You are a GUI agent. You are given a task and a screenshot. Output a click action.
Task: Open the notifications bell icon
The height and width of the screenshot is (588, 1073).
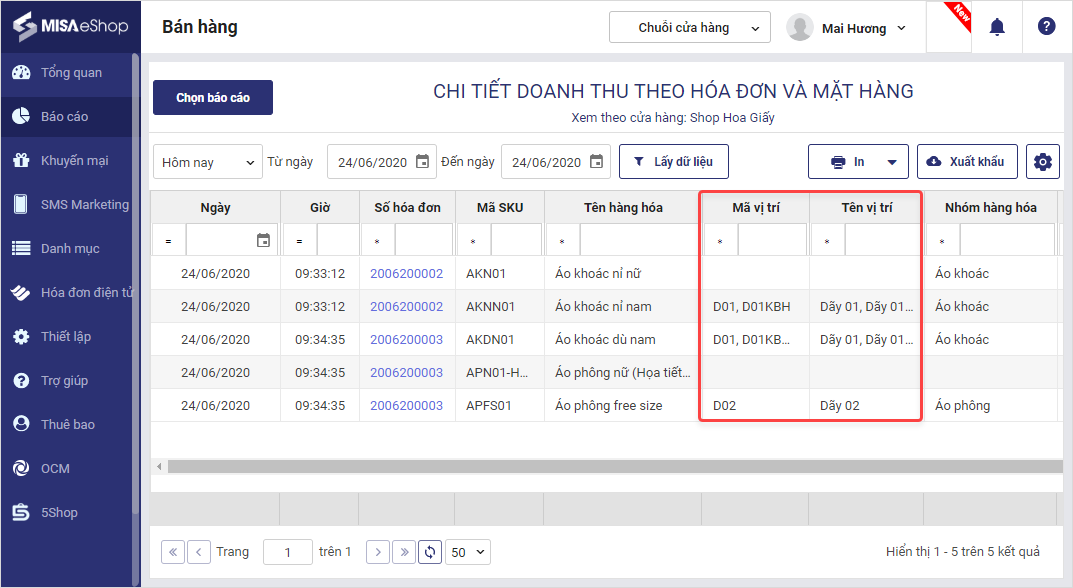(996, 28)
